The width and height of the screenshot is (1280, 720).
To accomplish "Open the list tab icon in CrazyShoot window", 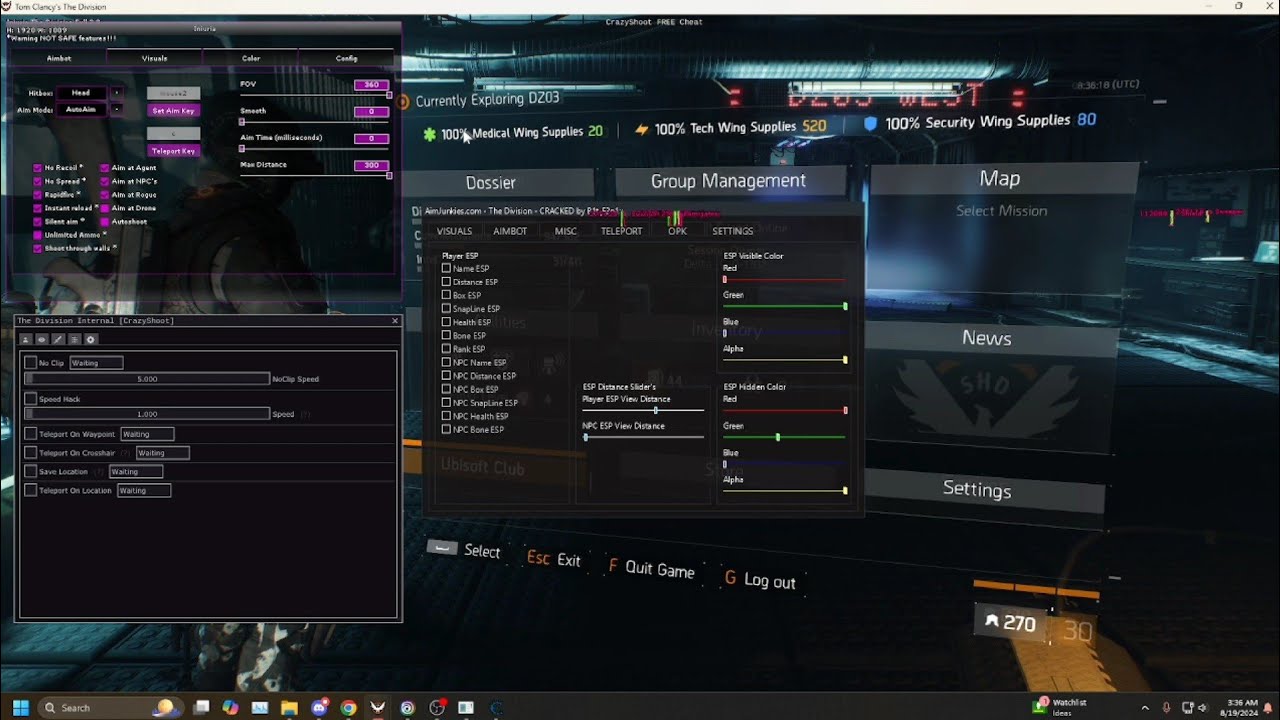I will coord(74,340).
